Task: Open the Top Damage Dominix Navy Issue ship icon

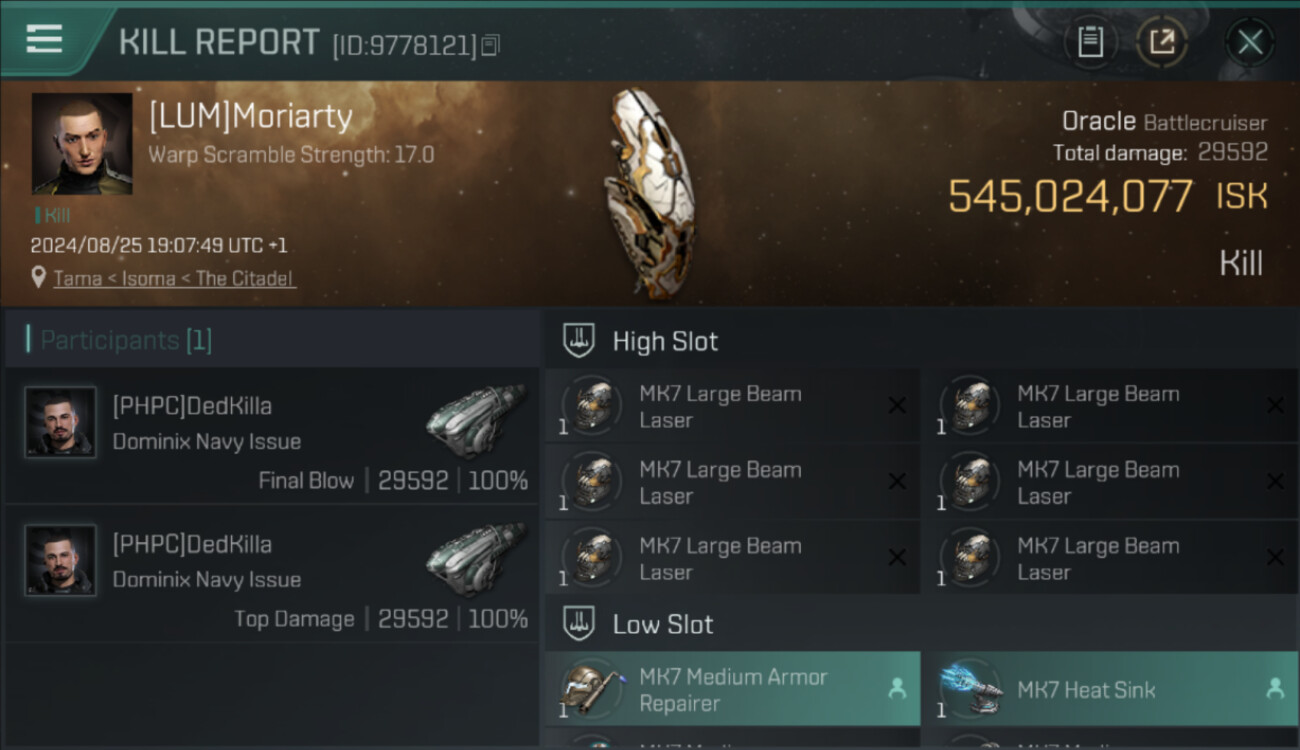Action: coord(475,560)
